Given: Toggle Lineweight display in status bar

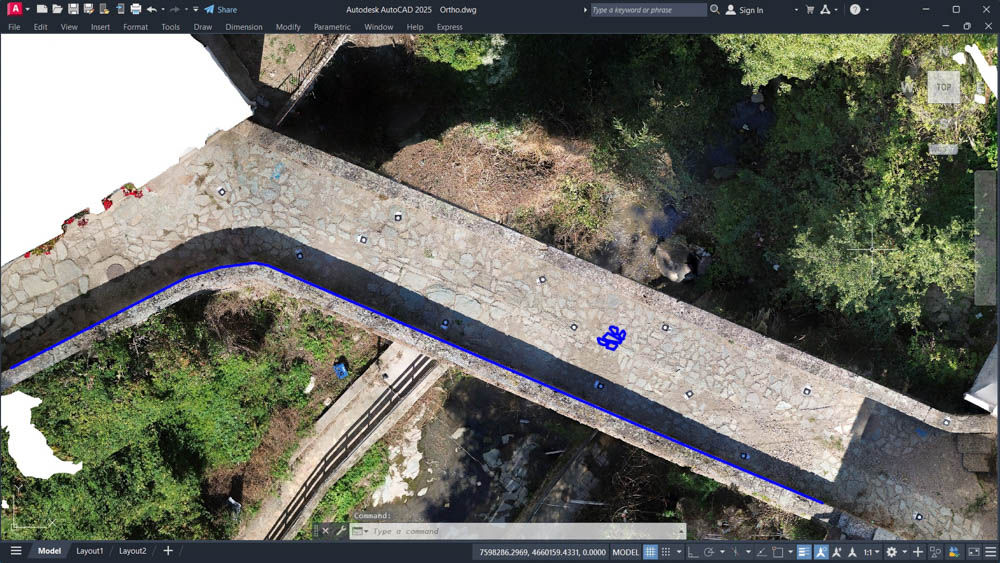Looking at the screenshot, I should (x=804, y=552).
